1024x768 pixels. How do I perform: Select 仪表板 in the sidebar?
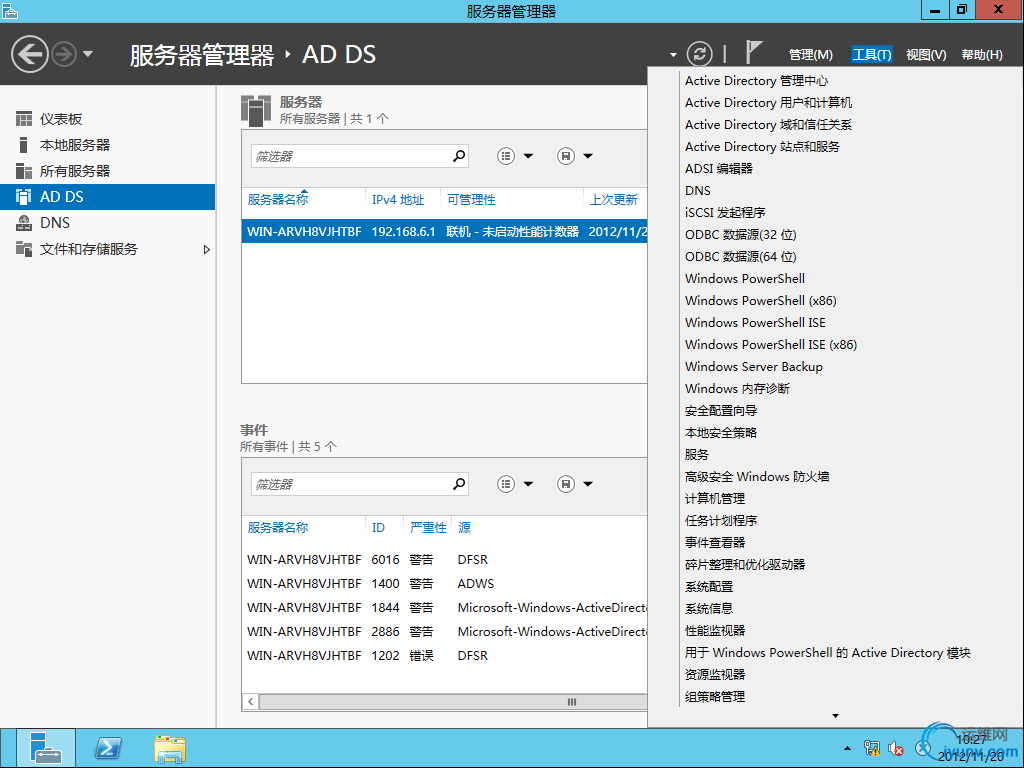61,119
